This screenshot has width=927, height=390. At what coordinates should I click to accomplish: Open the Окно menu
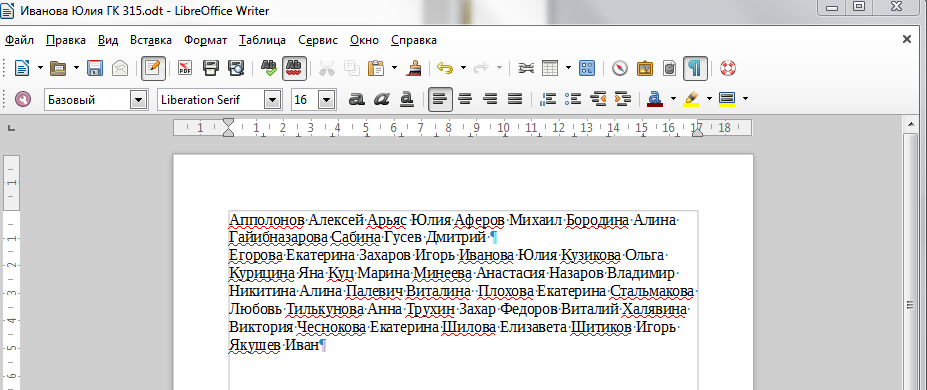pos(364,40)
